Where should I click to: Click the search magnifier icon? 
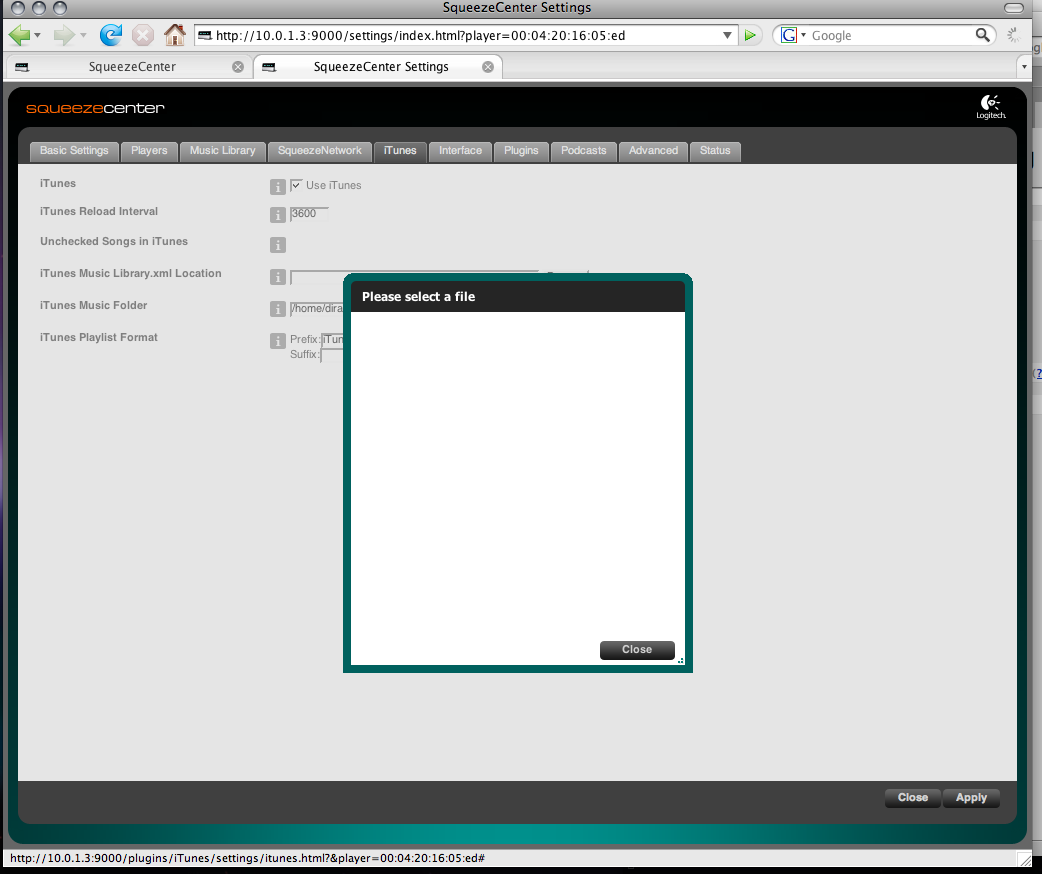(984, 35)
